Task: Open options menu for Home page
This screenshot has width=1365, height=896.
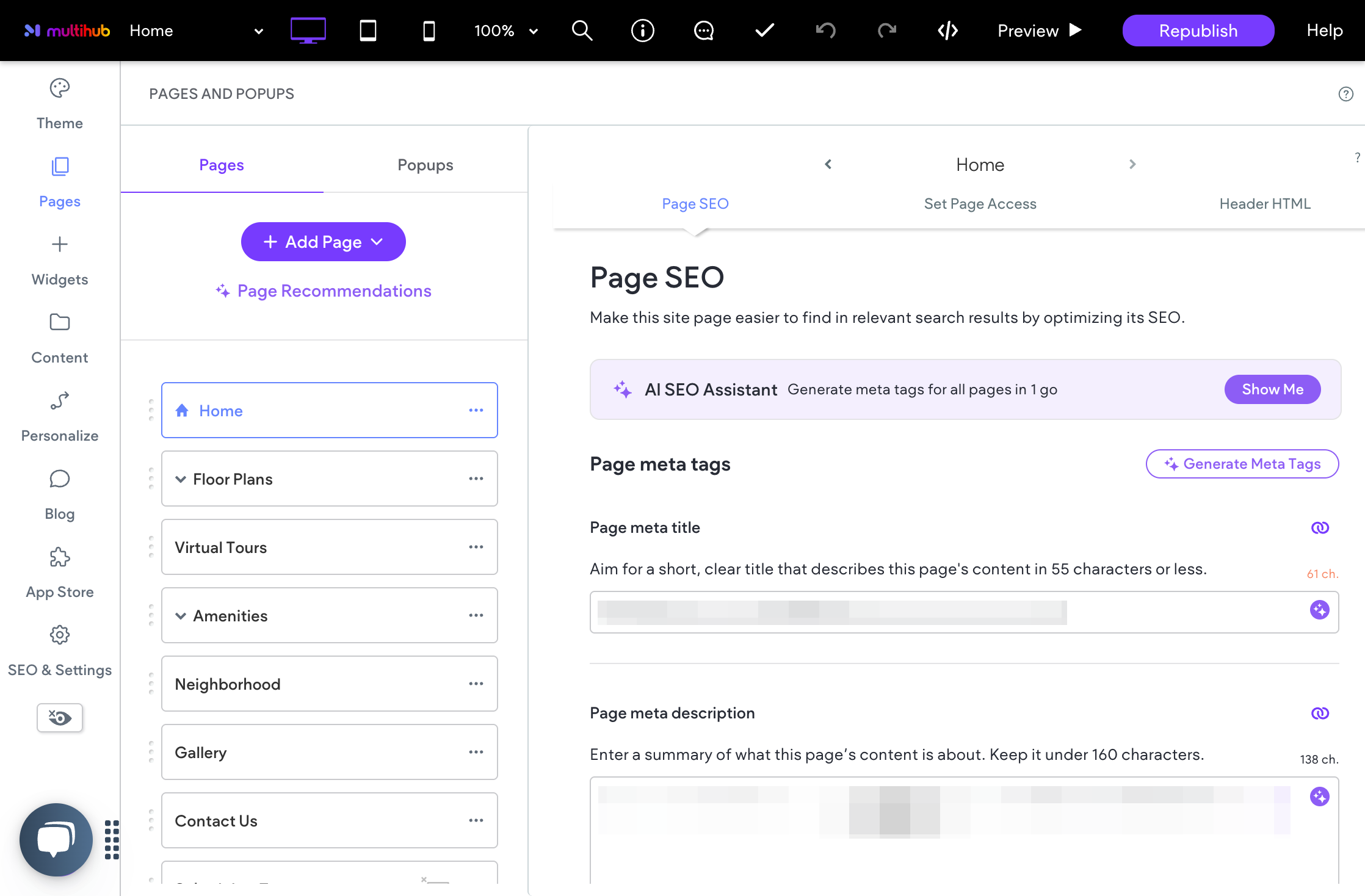Action: pos(476,410)
